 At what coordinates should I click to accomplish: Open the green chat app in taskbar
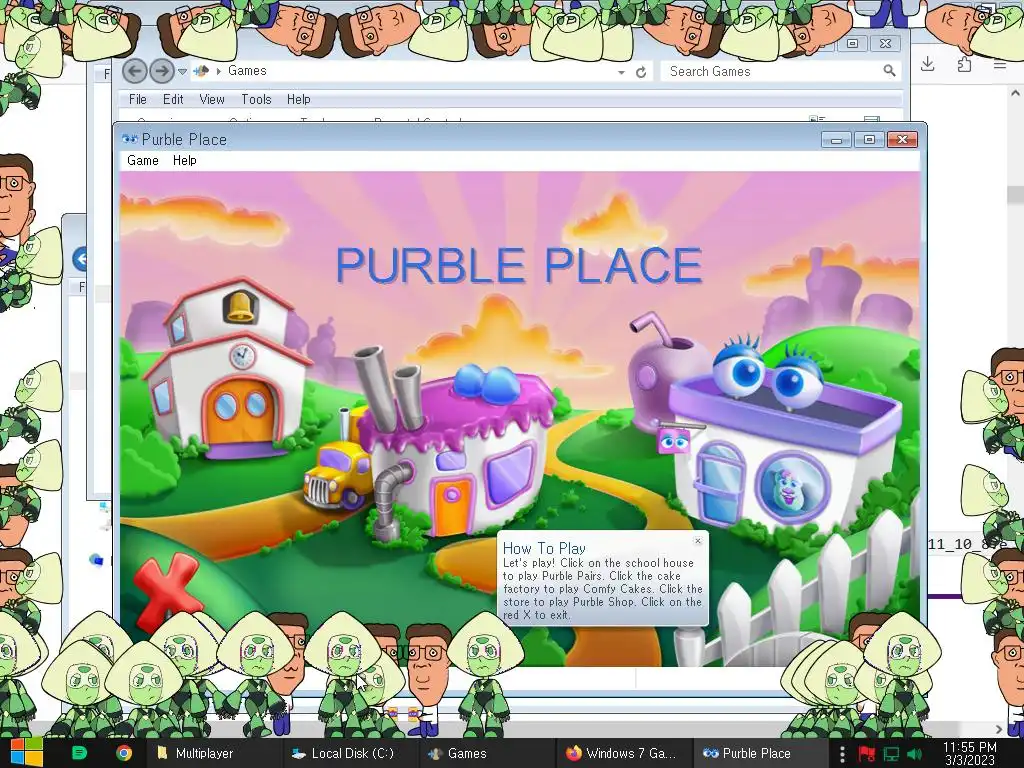pyautogui.click(x=79, y=753)
